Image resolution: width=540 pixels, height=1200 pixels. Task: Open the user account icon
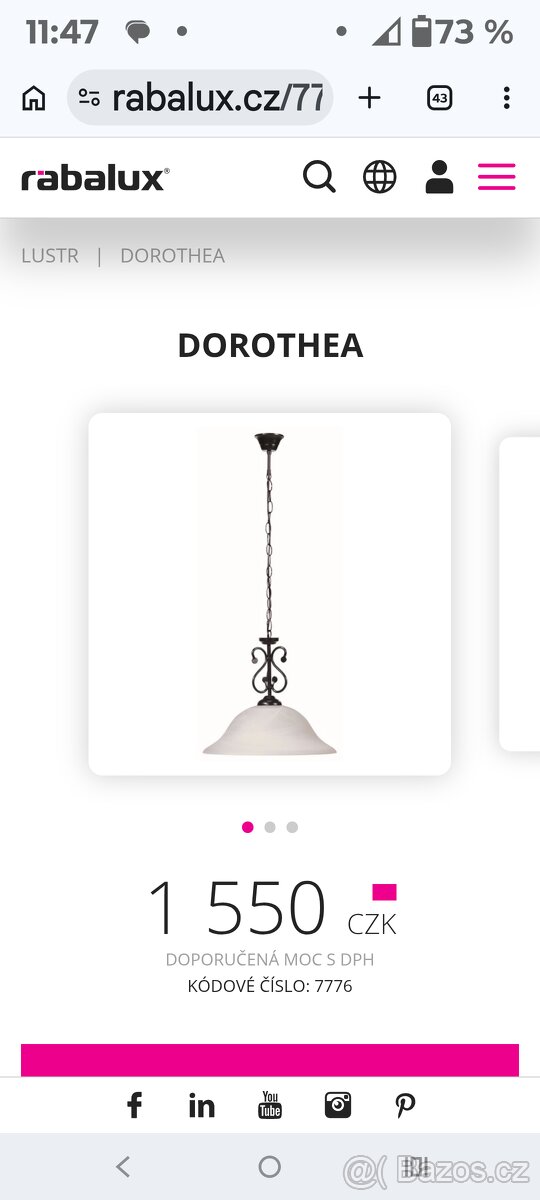pos(439,177)
